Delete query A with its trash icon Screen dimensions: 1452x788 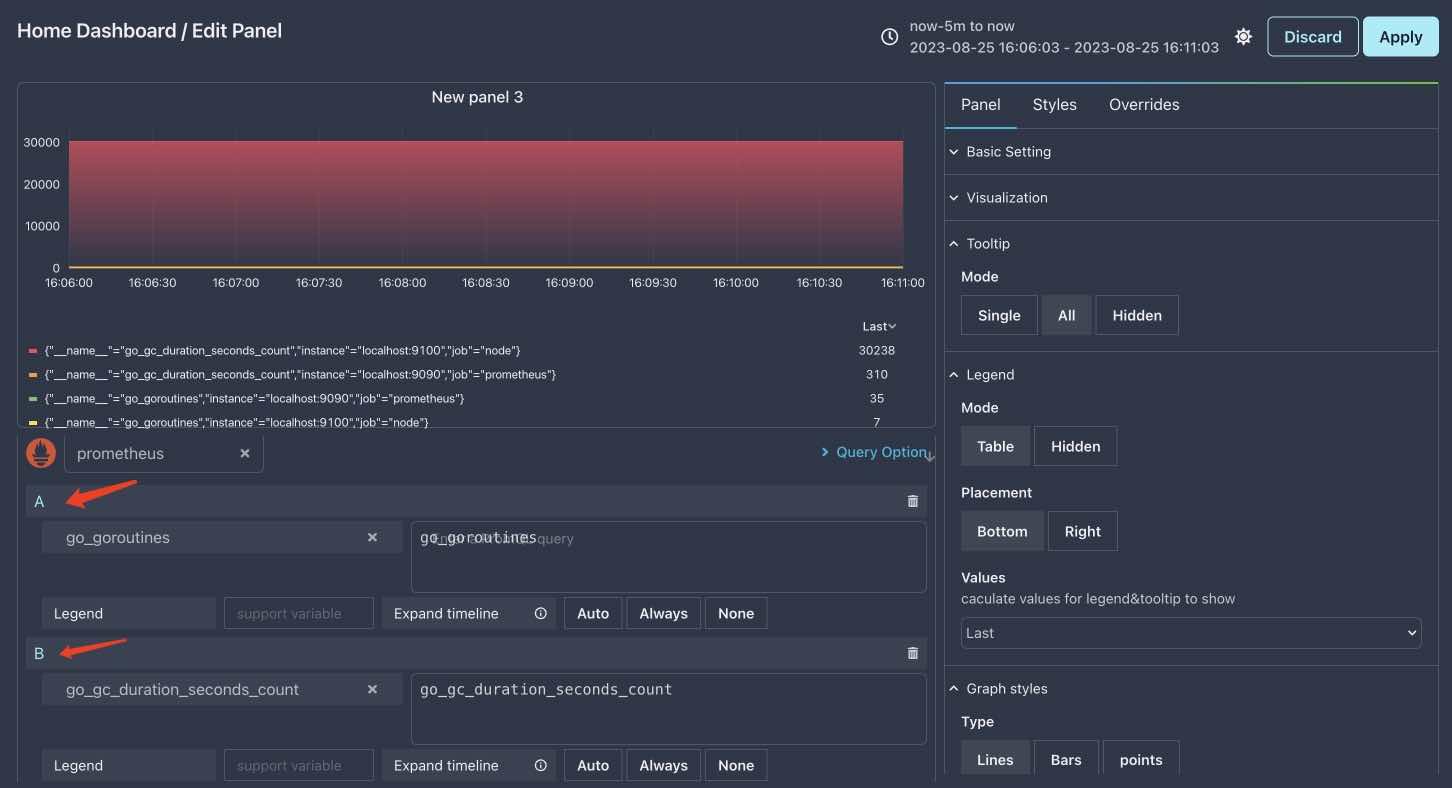point(913,501)
